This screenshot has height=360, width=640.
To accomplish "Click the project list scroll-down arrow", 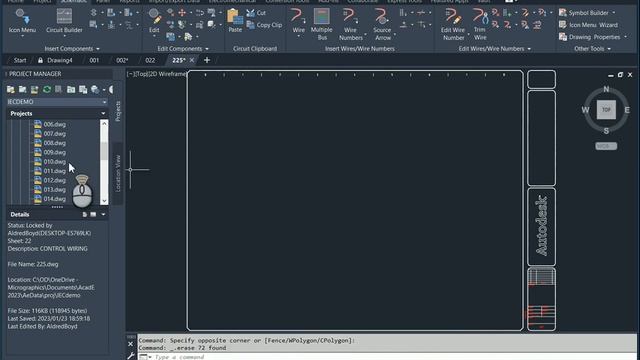I will [104, 200].
